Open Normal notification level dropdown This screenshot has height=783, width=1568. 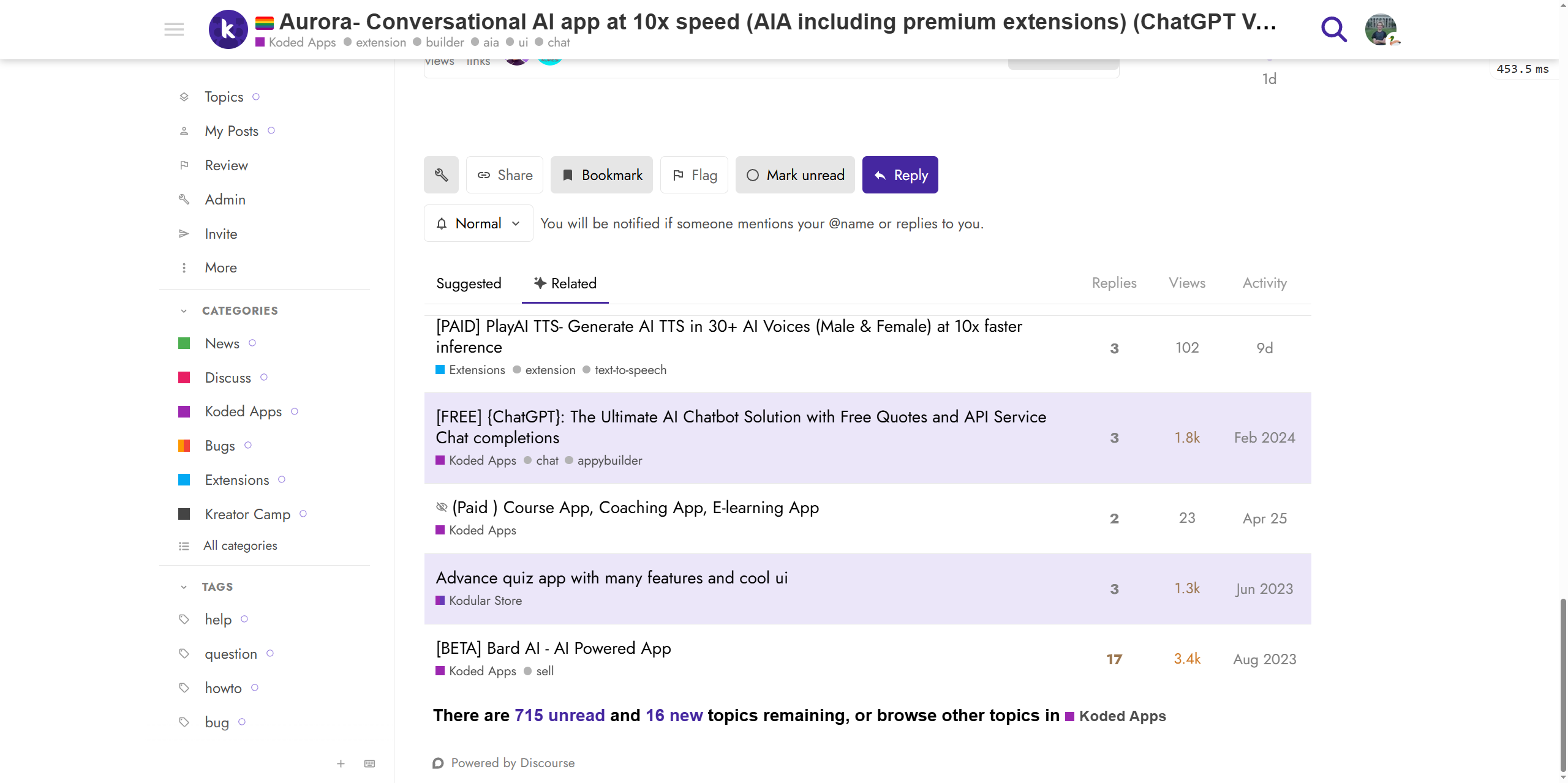coord(478,223)
